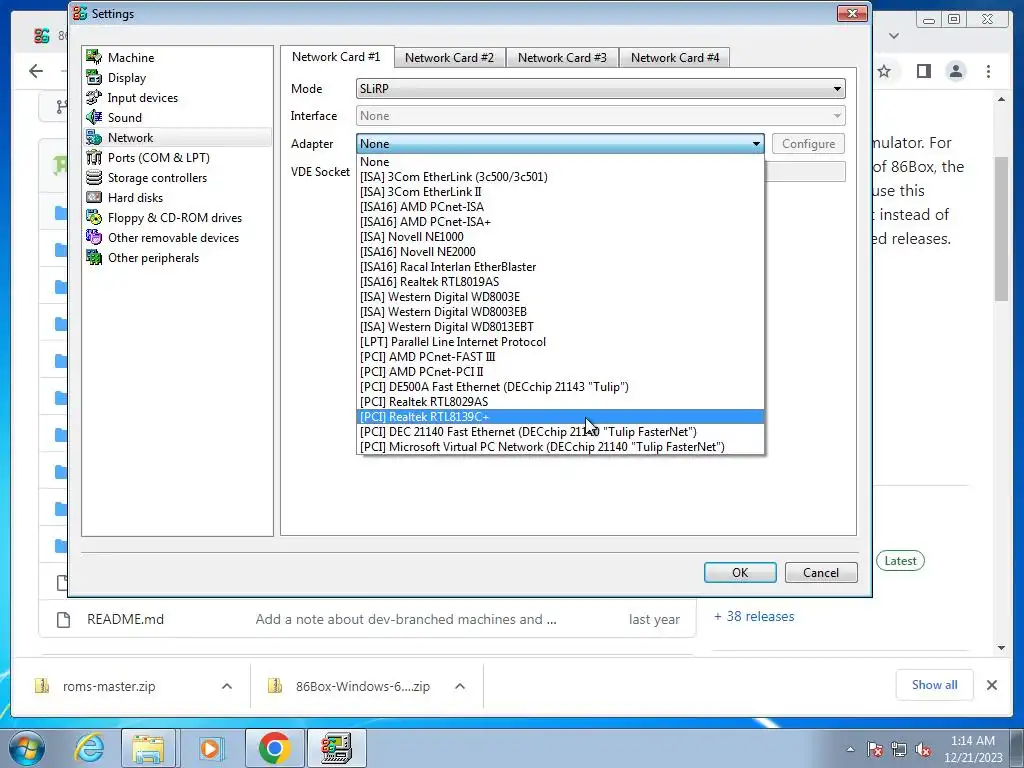Image resolution: width=1024 pixels, height=768 pixels.
Task: Open File Explorer from taskbar
Action: click(x=148, y=748)
